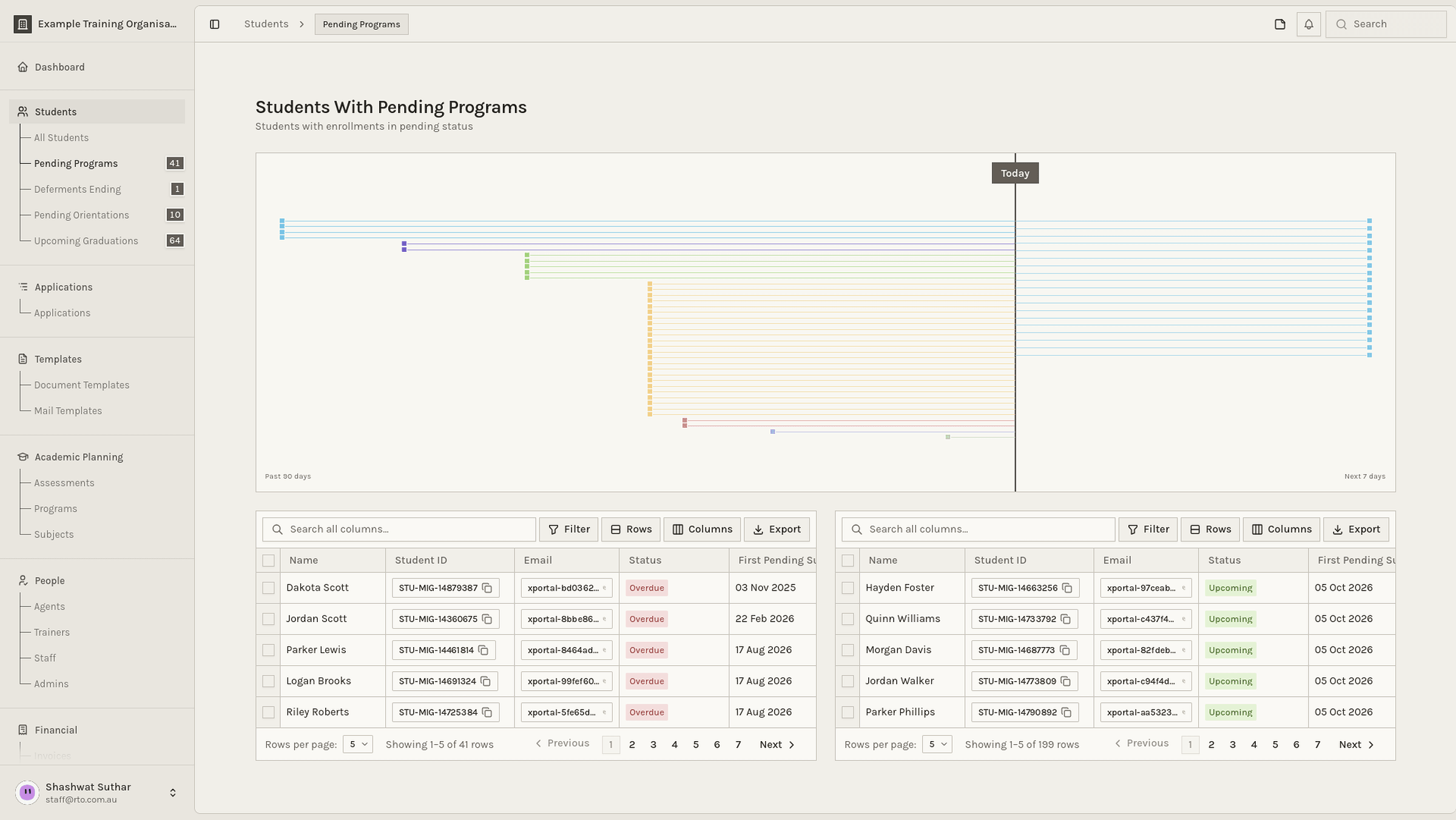This screenshot has height=820, width=1456.
Task: Copy email xportal-bd0362 for Dakota Scott
Action: point(604,588)
